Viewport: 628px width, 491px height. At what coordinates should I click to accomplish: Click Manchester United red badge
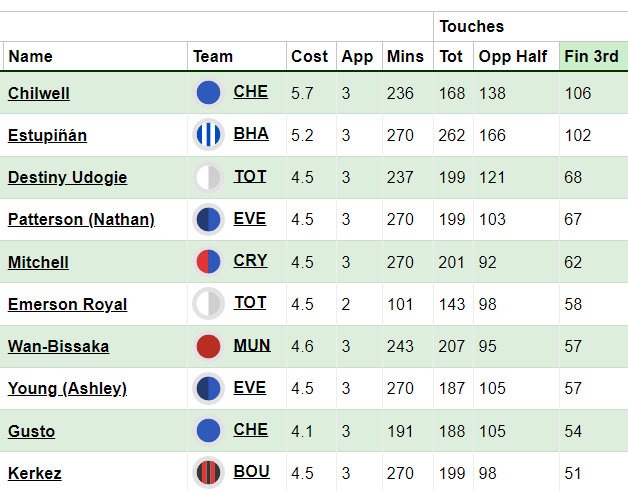pos(208,346)
